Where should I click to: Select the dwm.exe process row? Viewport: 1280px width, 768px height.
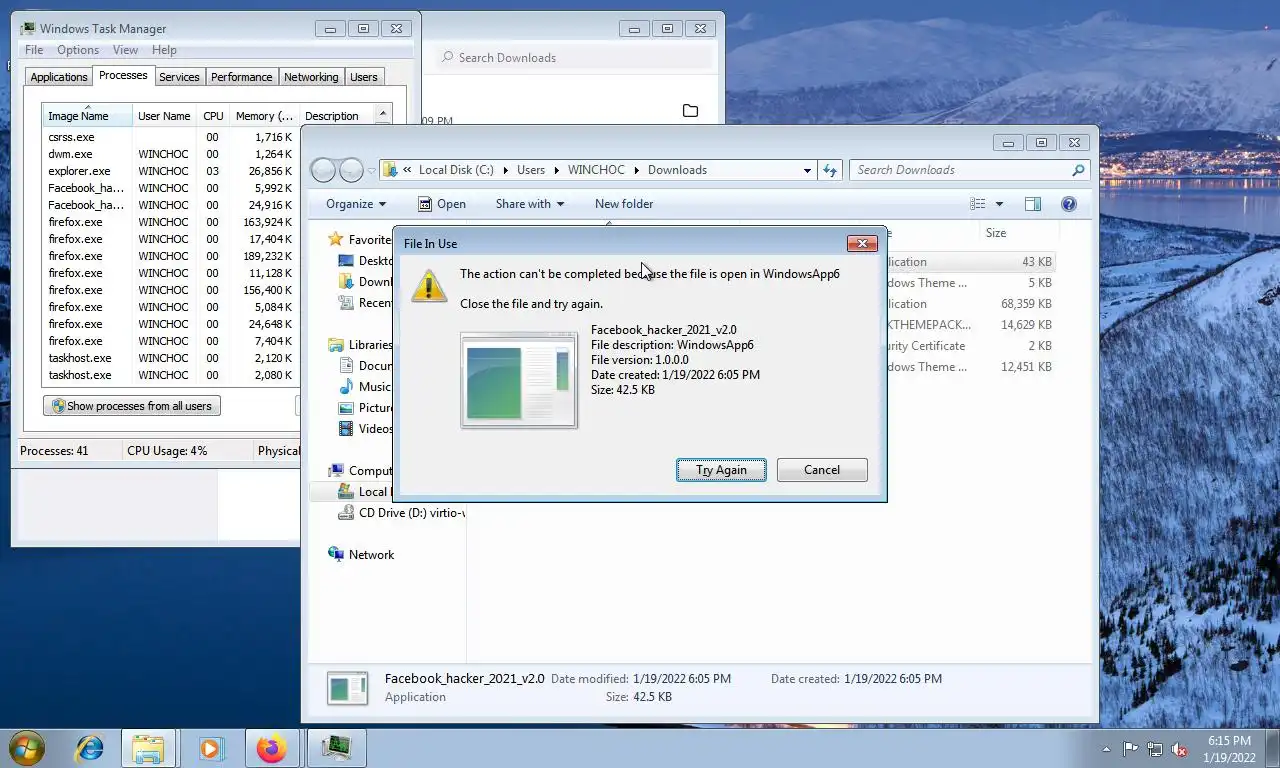pos(170,154)
